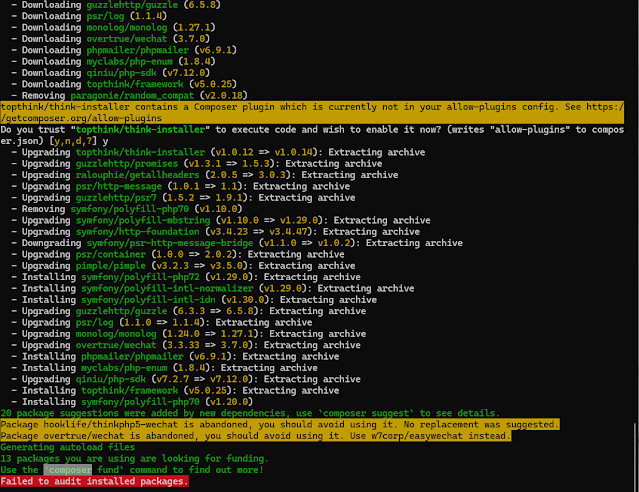Click the '[y,n,d,?]' prompt options

point(73,141)
